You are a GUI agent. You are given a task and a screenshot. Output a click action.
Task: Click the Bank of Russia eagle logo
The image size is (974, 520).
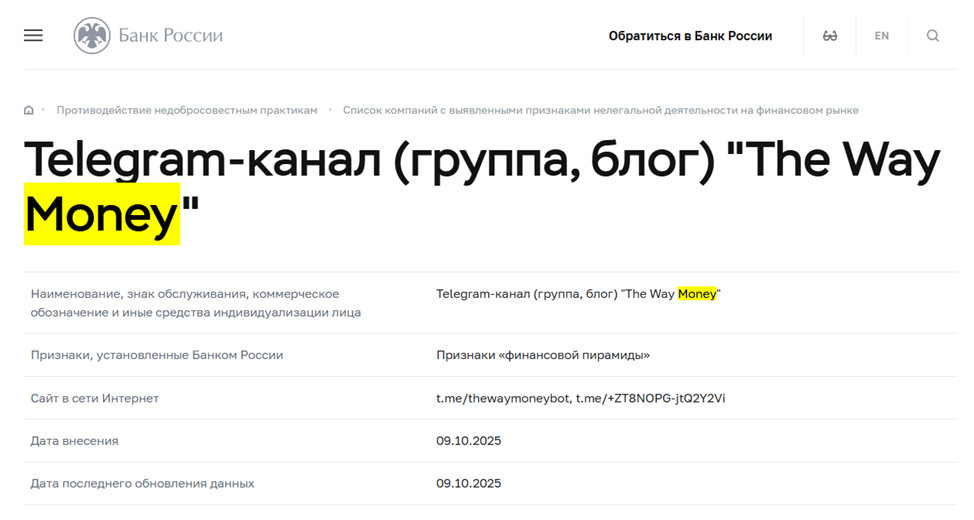(x=92, y=35)
